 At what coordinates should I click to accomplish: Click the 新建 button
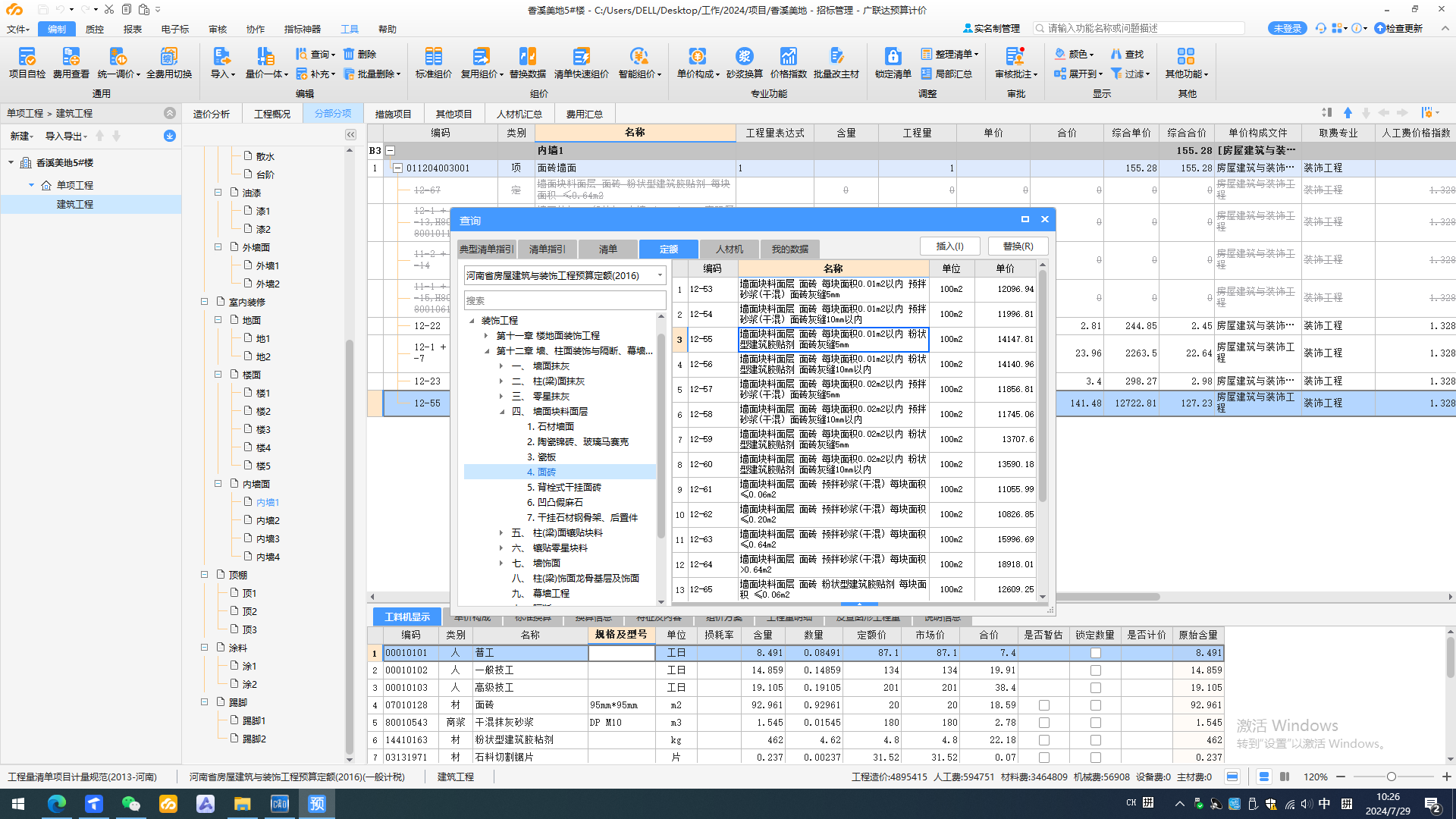22,136
